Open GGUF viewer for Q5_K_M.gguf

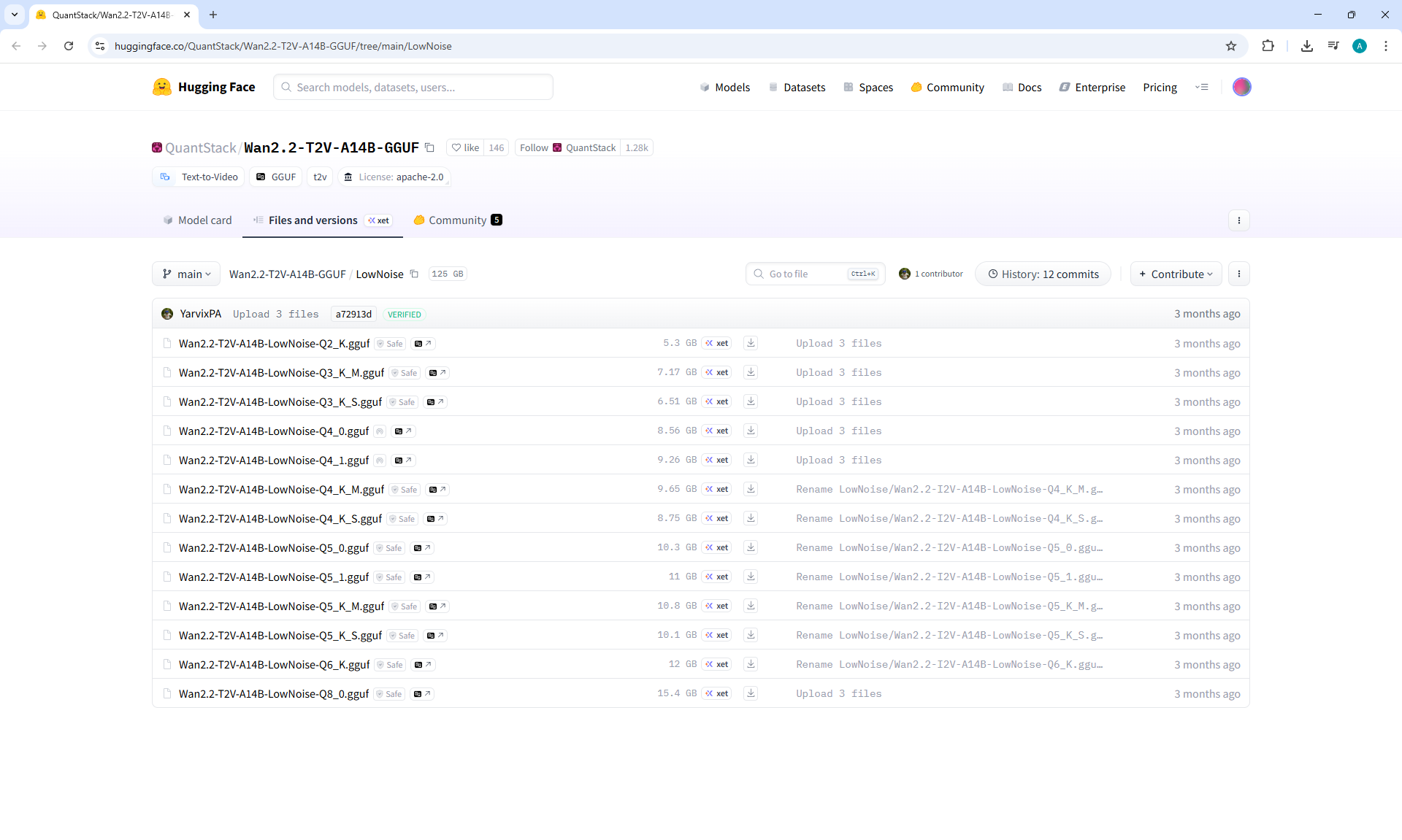coord(437,606)
